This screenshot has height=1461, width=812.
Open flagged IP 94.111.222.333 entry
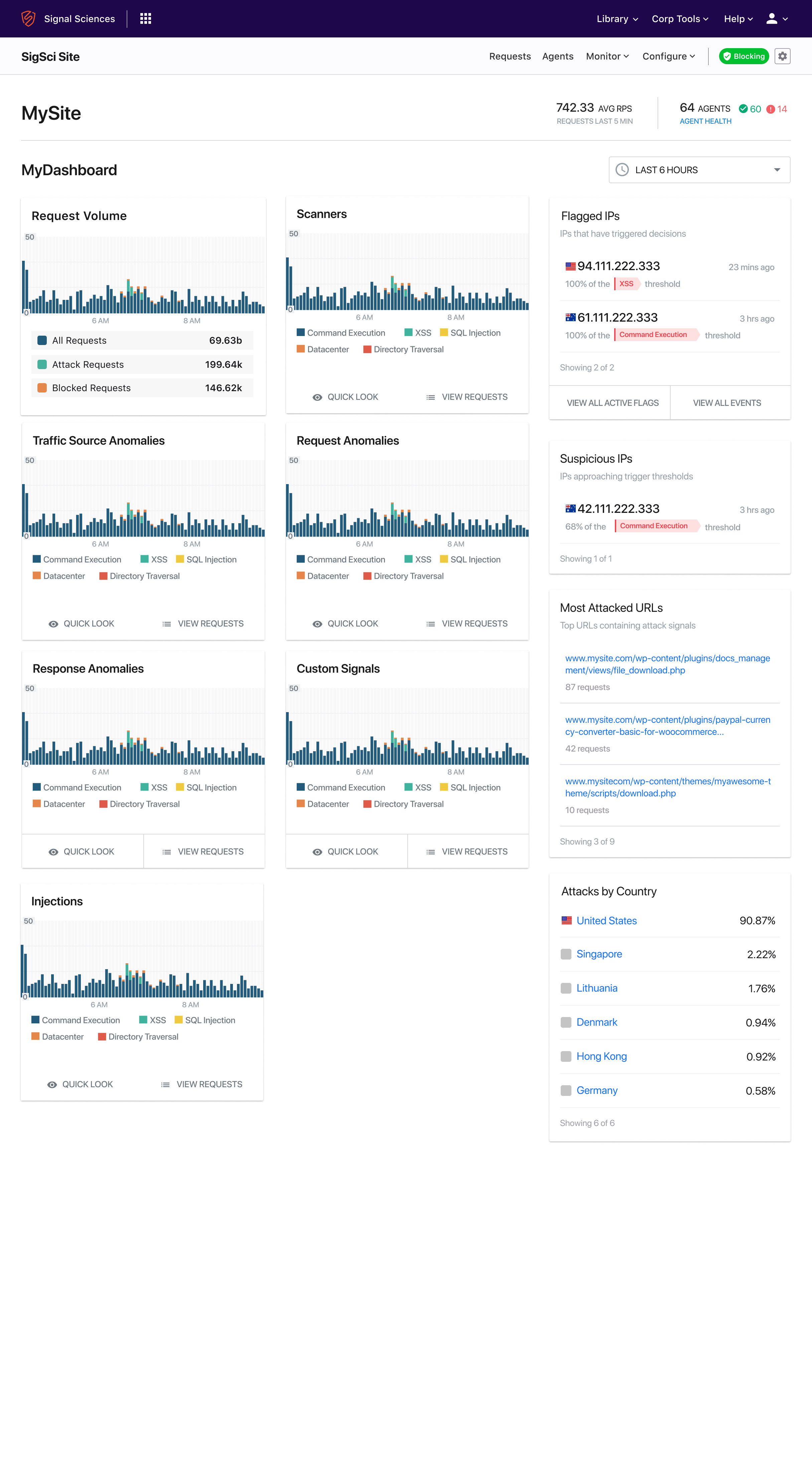tap(618, 266)
